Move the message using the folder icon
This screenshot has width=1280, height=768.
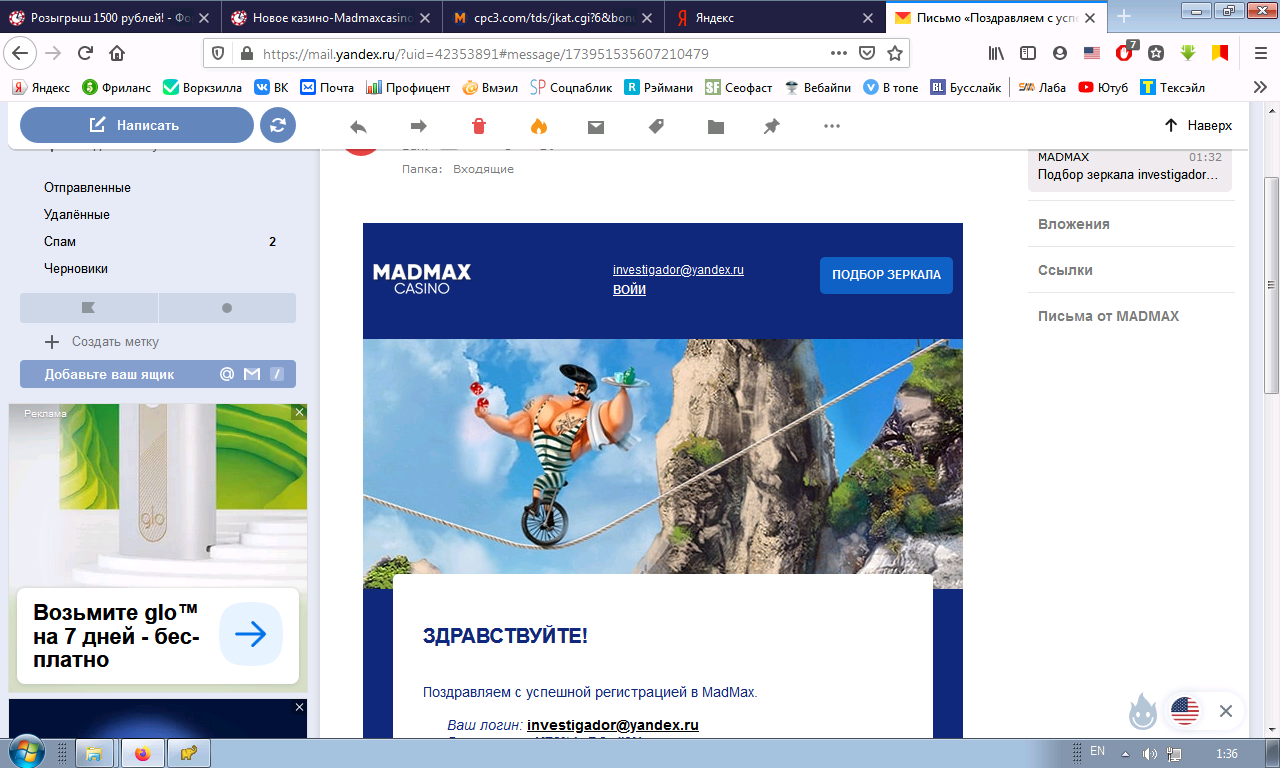pos(715,126)
